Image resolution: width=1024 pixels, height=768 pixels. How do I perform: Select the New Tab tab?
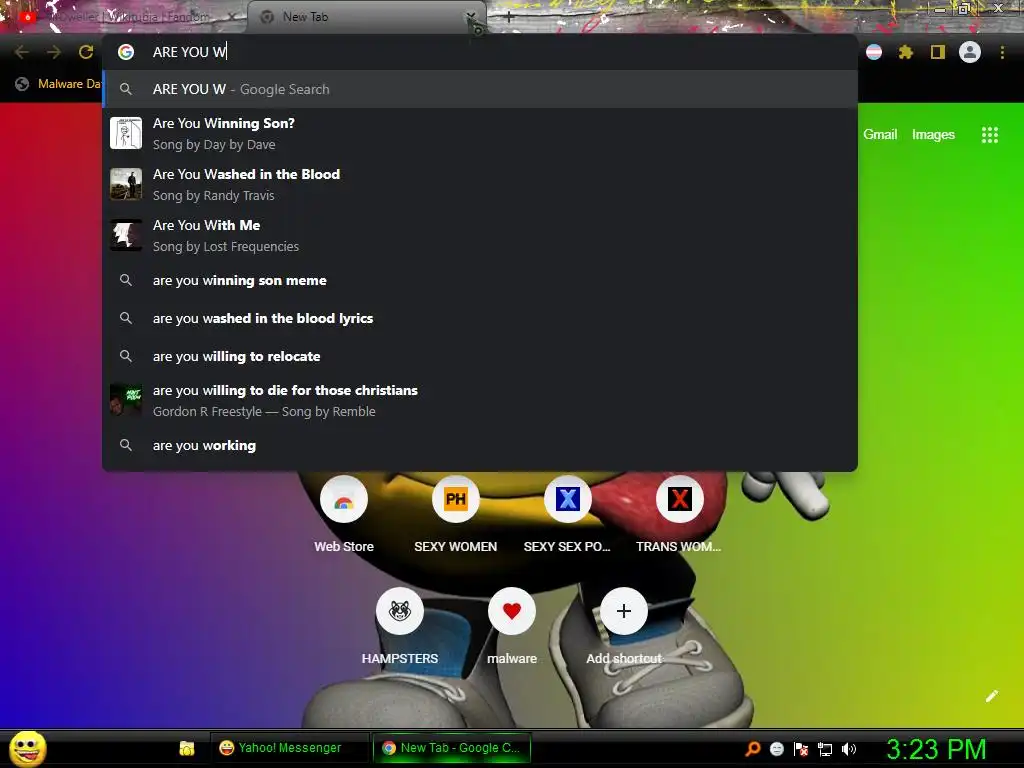pyautogui.click(x=366, y=17)
